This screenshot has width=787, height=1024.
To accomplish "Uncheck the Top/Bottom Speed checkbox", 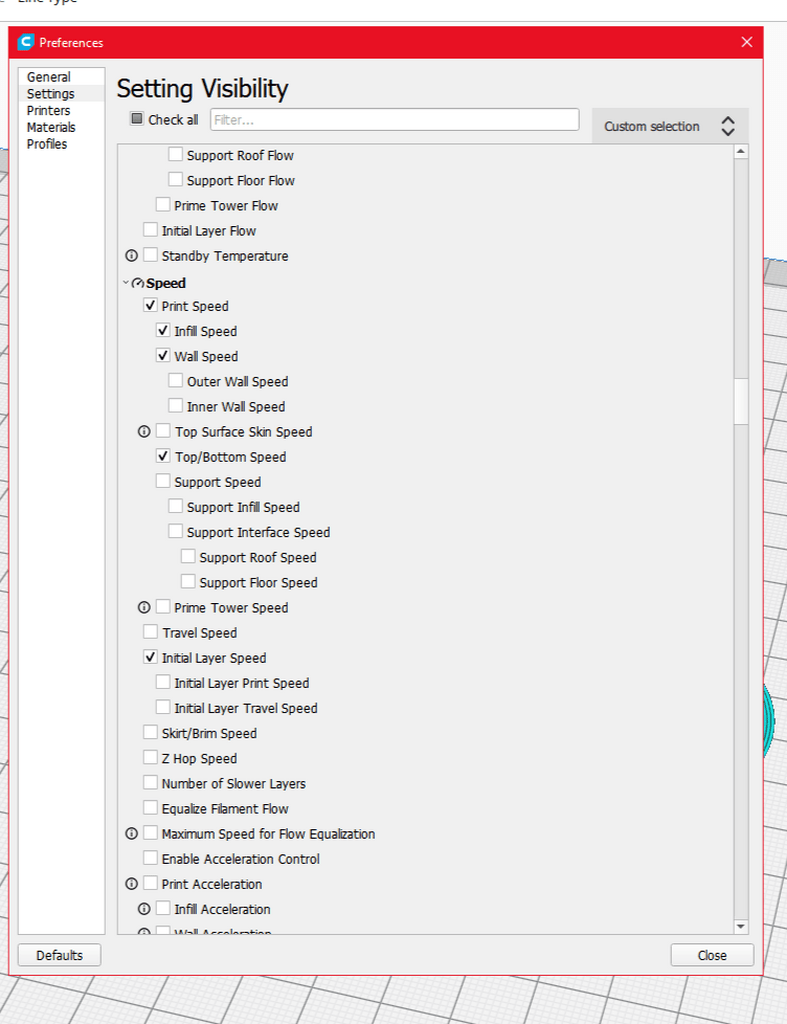I will (163, 456).
